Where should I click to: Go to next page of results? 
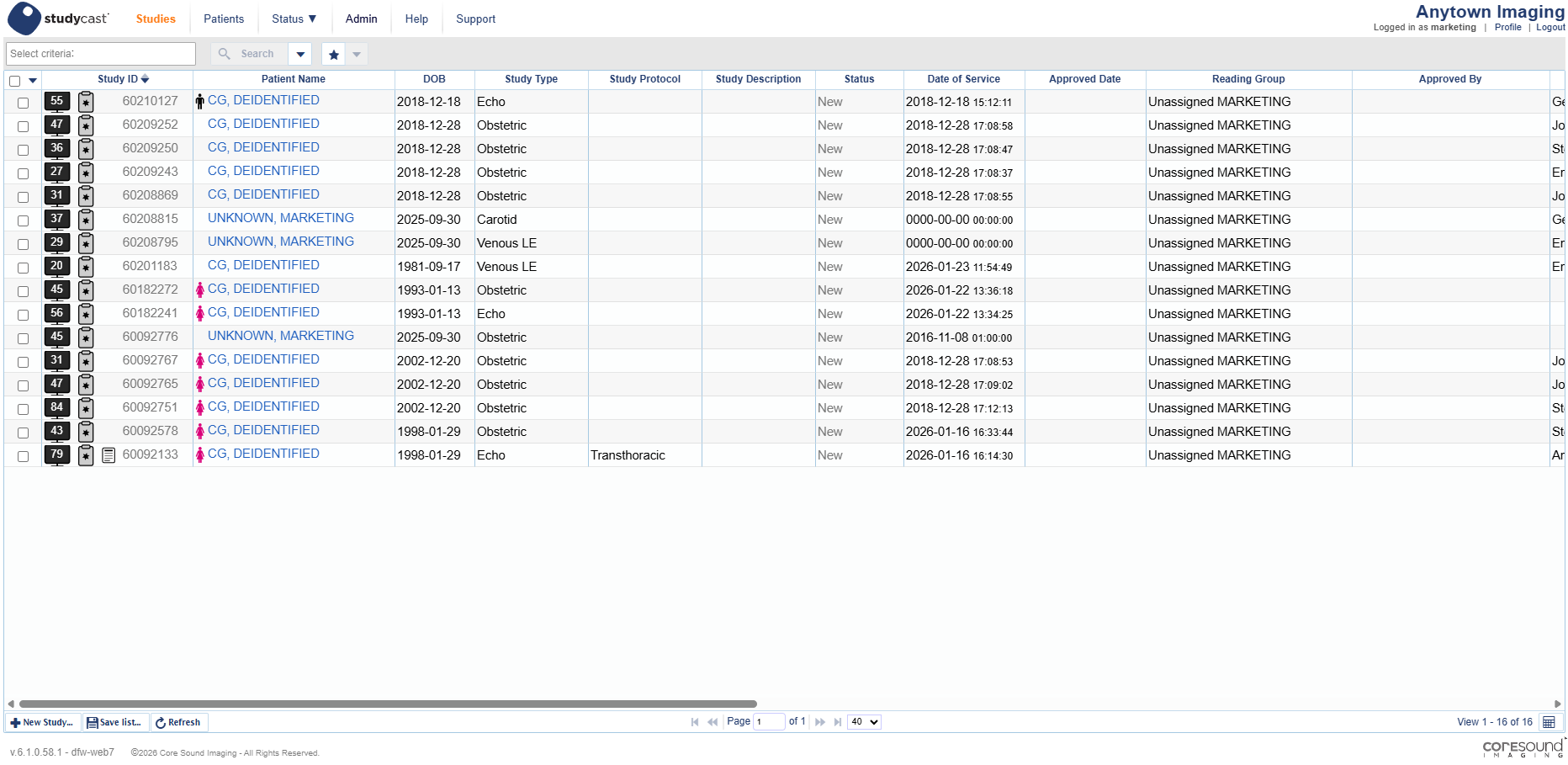(x=820, y=722)
